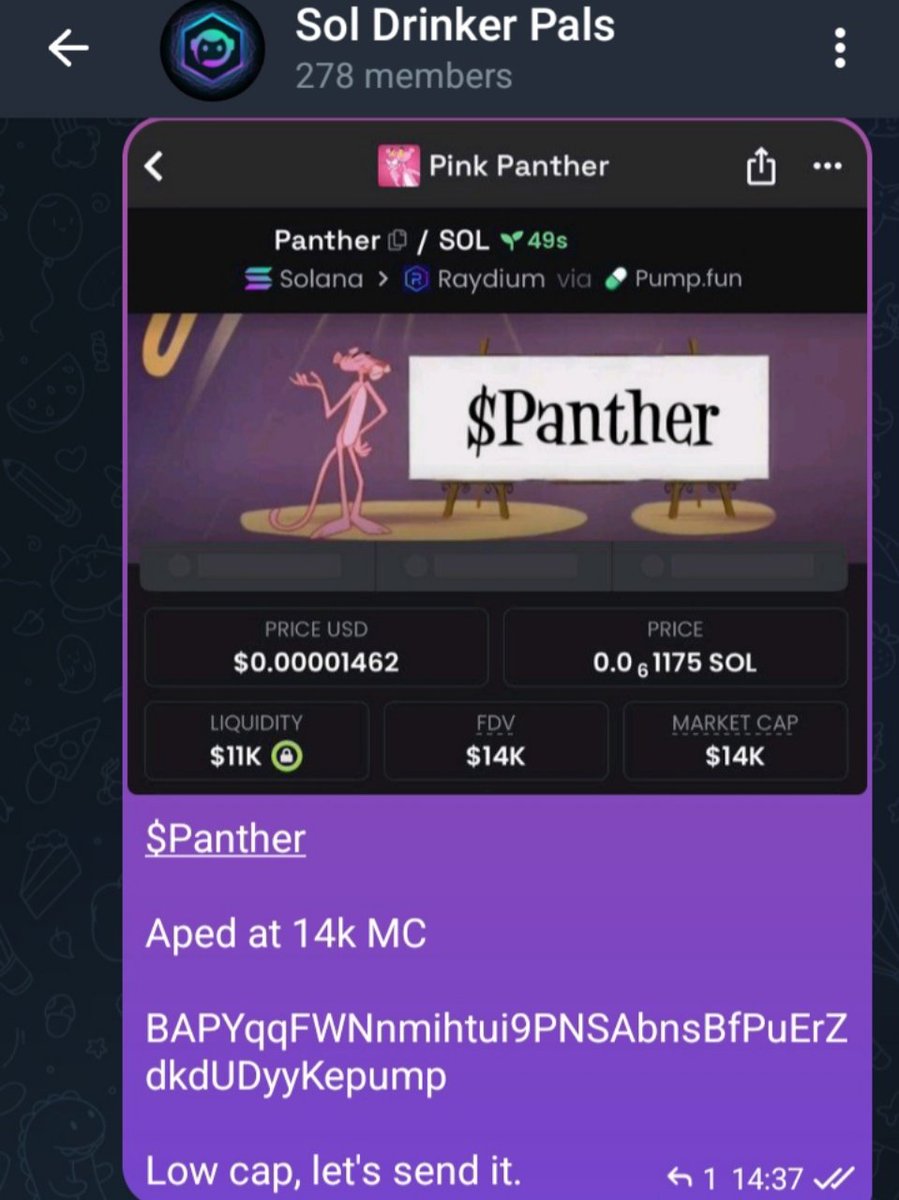Open the Sol Drinker Pals group avatar
This screenshot has width=899, height=1200.
point(212,50)
